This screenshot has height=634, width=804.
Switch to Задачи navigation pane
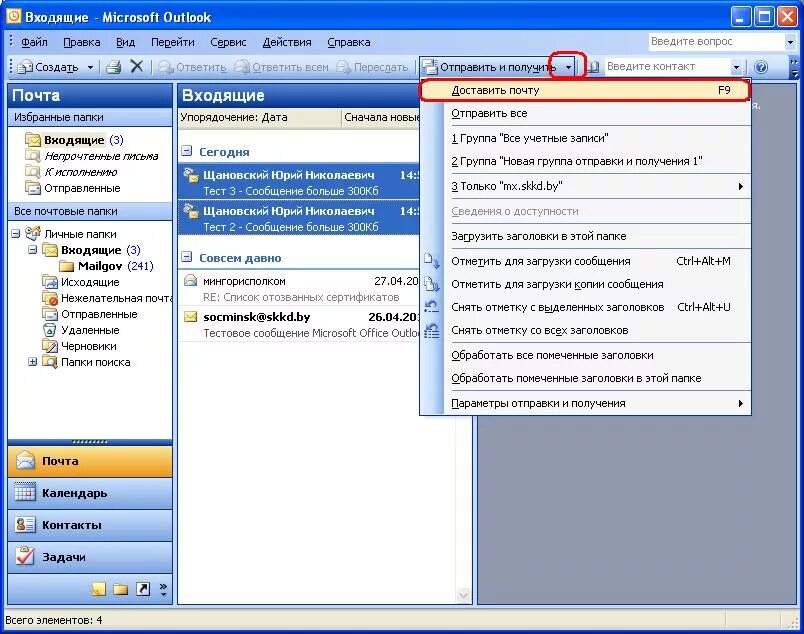(90, 557)
